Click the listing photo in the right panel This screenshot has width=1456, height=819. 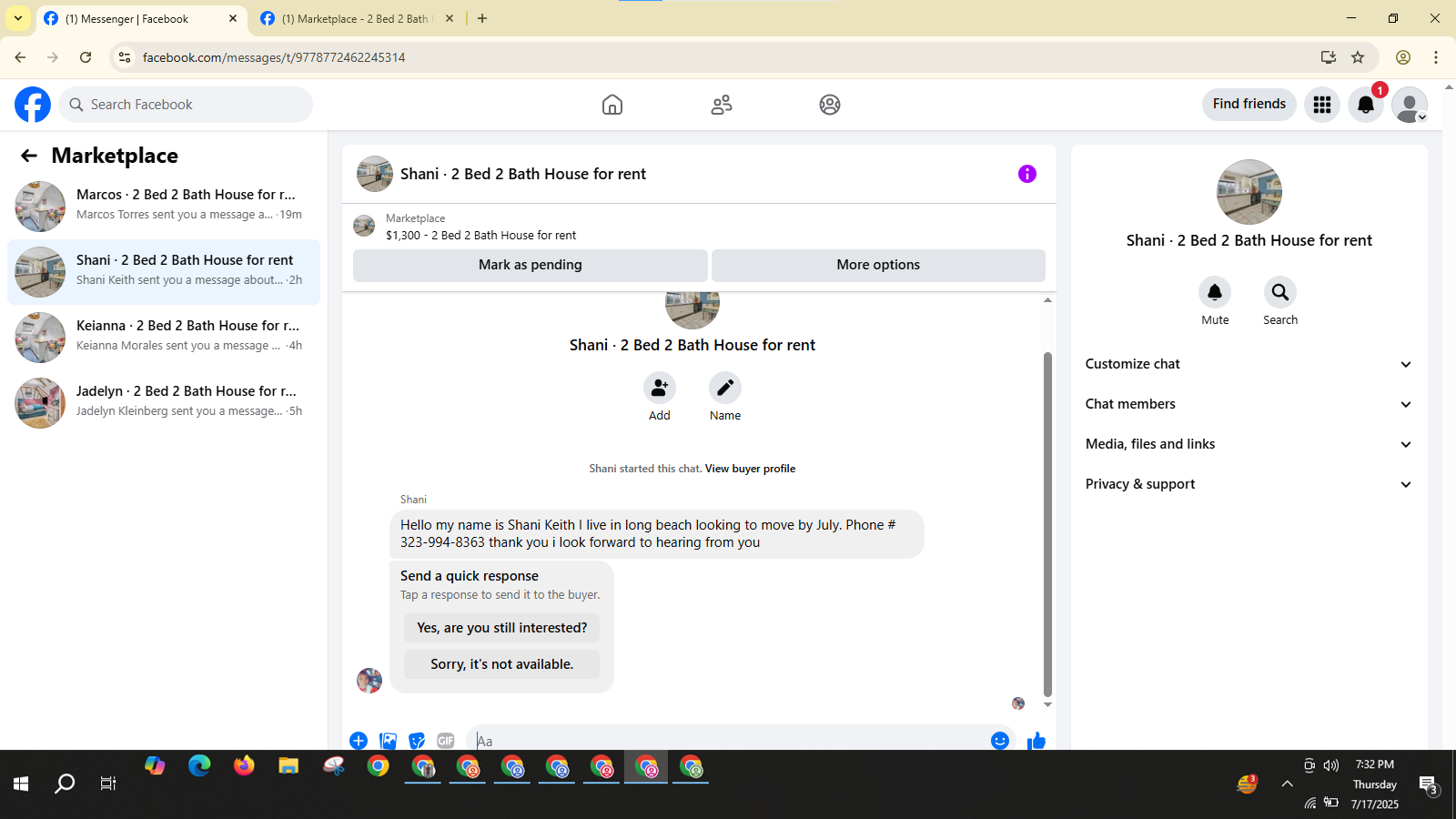point(1249,192)
